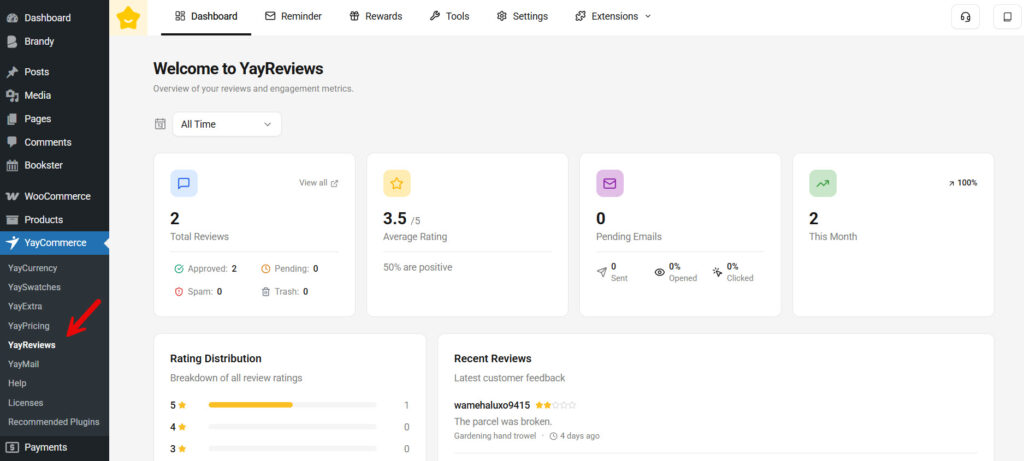Click the '4 days ago' timestamp
Screen dimensions: 1024x461
pos(575,436)
